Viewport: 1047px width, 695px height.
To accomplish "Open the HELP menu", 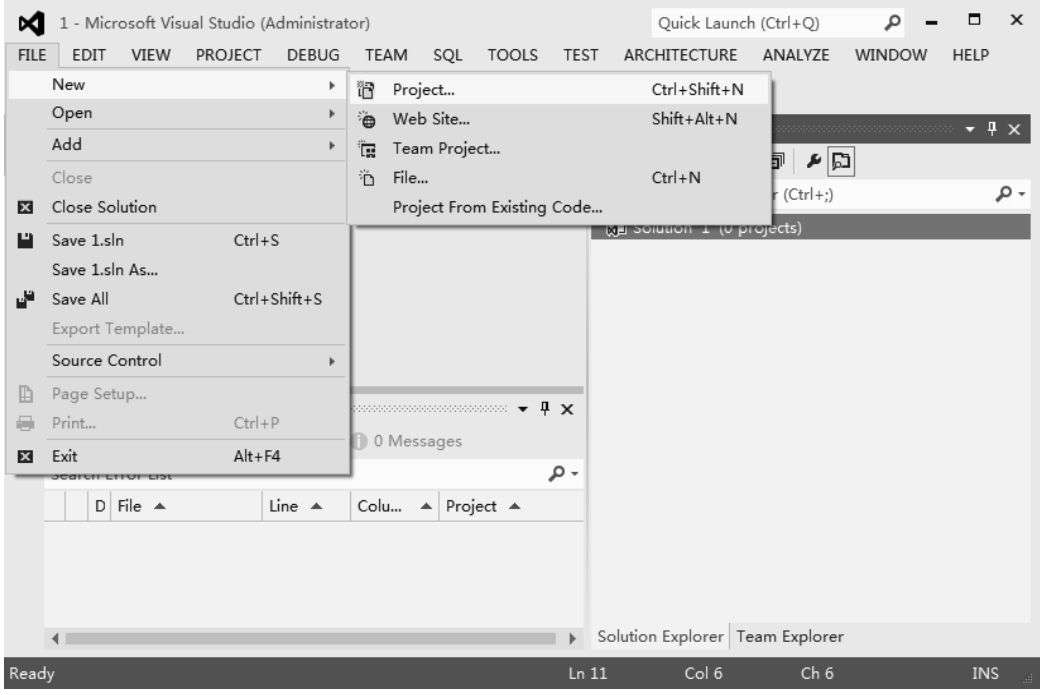I will [970, 55].
